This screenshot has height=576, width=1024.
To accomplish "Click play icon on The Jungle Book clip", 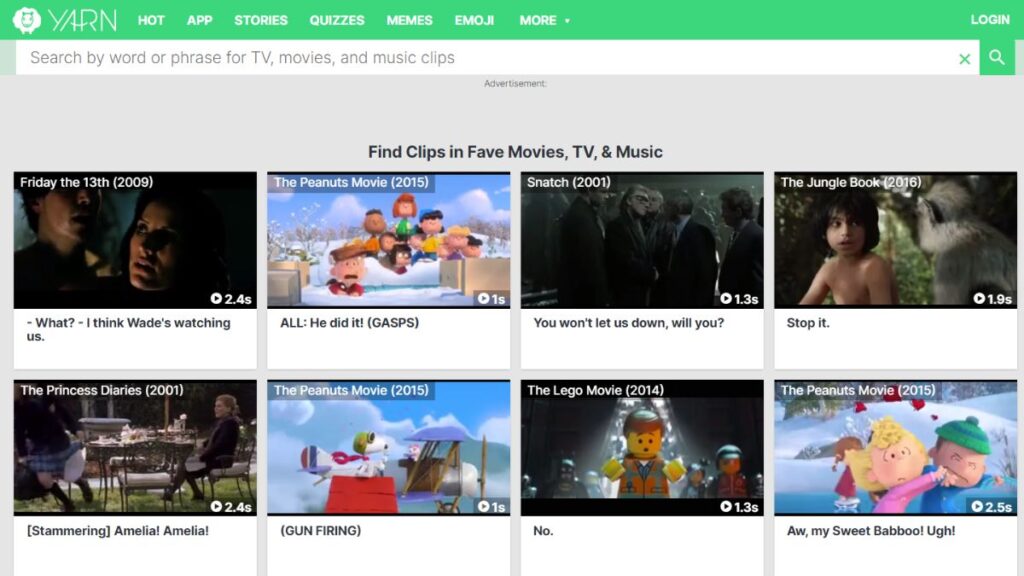I will click(980, 298).
